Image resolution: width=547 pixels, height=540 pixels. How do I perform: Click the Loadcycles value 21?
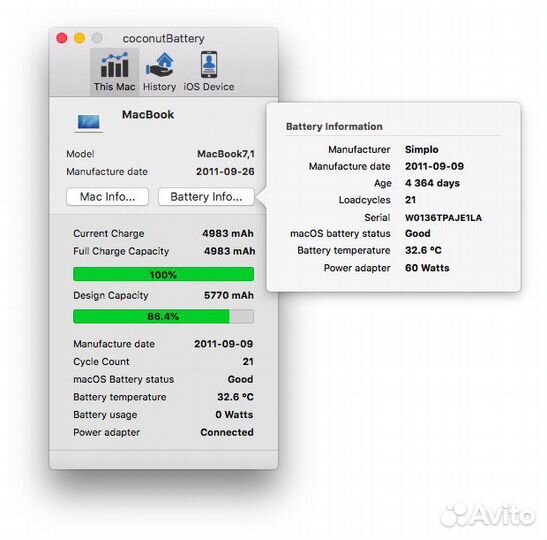(410, 200)
